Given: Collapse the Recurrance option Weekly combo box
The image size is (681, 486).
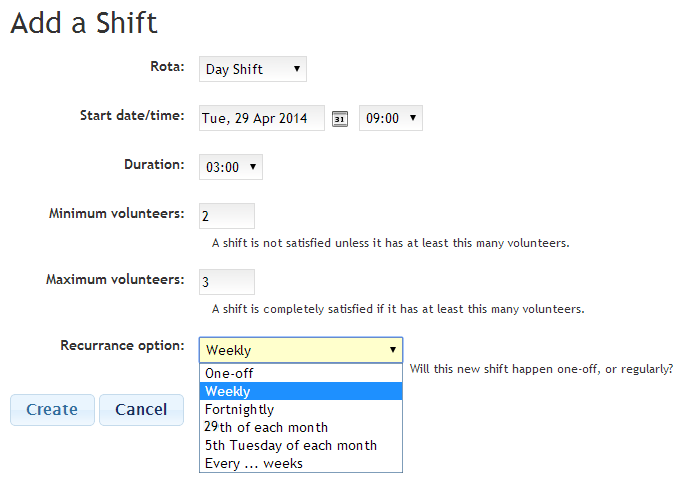Looking at the screenshot, I should tap(301, 350).
